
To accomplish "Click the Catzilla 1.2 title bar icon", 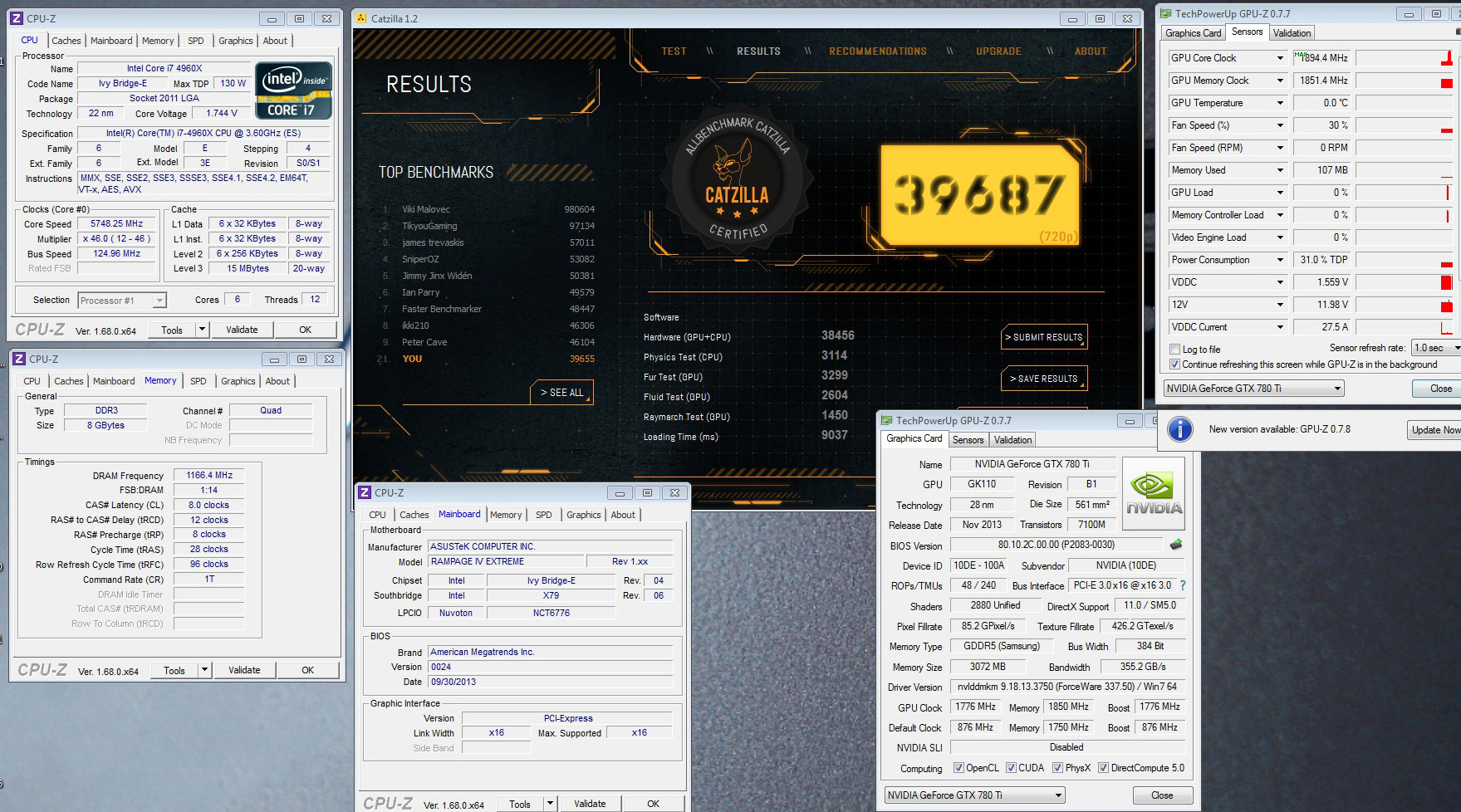I will pyautogui.click(x=360, y=18).
